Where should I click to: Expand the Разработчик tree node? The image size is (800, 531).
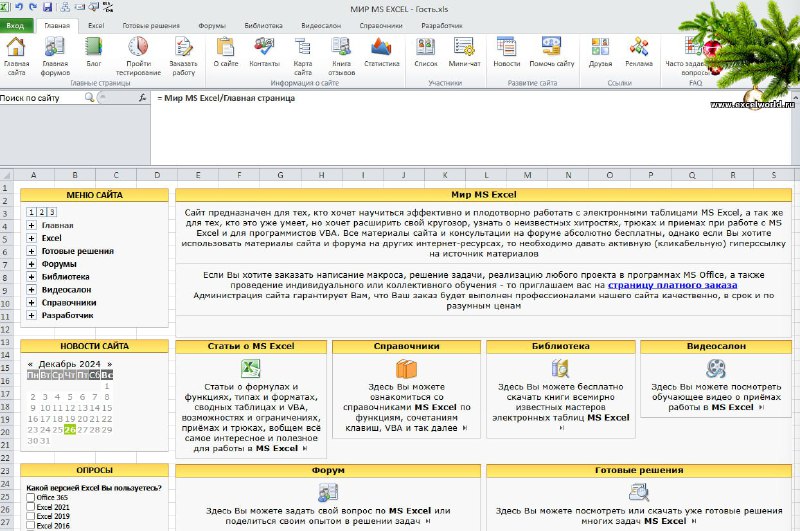click(x=32, y=315)
